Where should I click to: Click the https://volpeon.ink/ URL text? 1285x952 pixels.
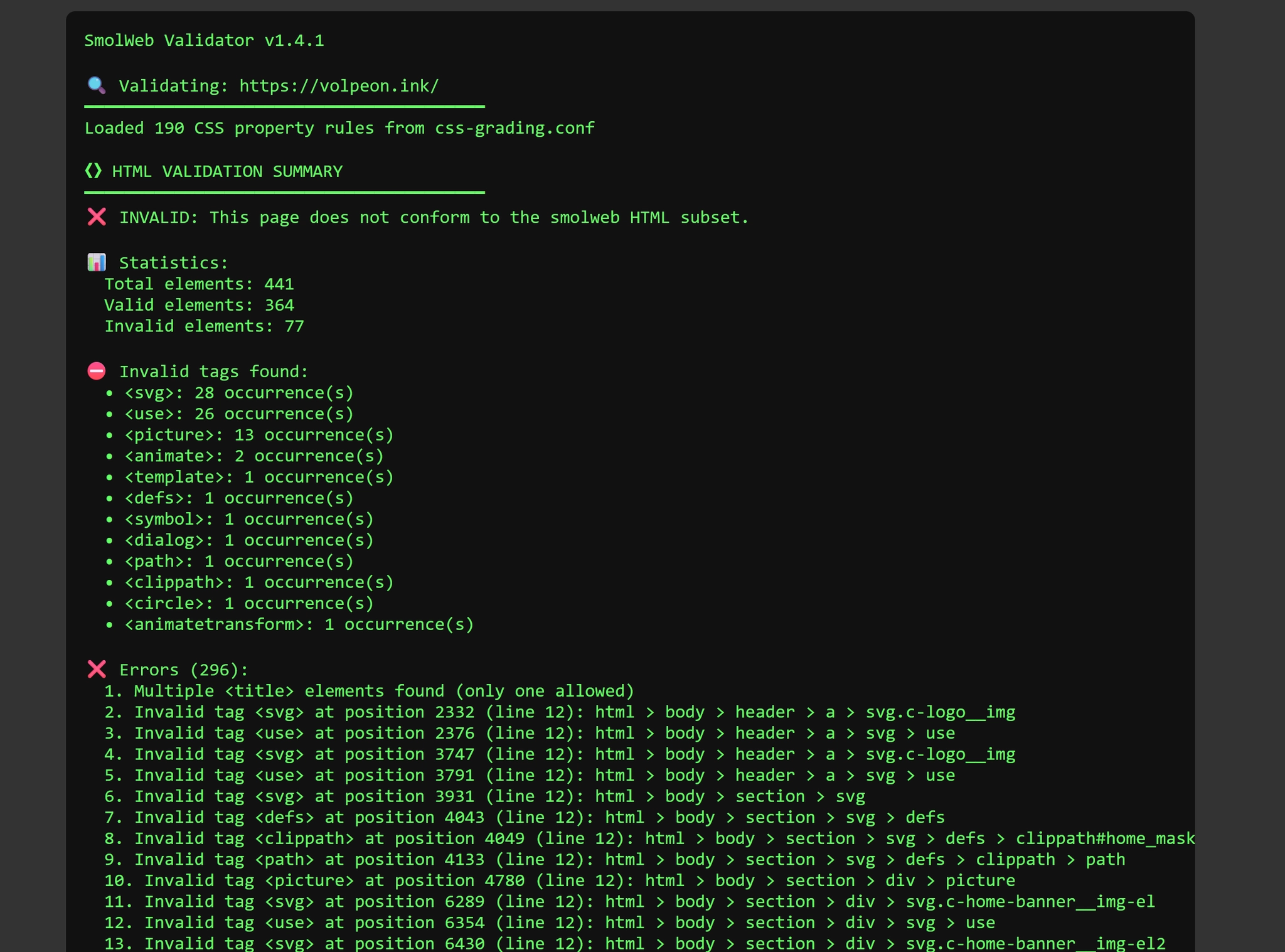pyautogui.click(x=339, y=86)
